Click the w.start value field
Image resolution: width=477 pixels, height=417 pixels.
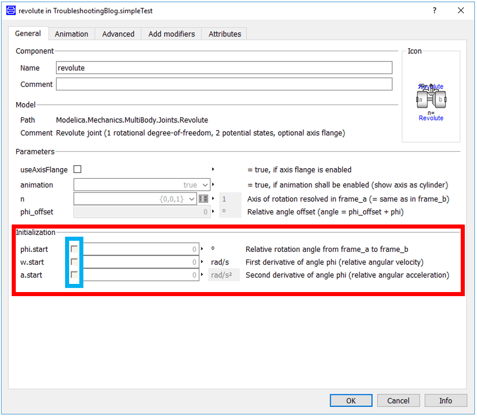141,262
